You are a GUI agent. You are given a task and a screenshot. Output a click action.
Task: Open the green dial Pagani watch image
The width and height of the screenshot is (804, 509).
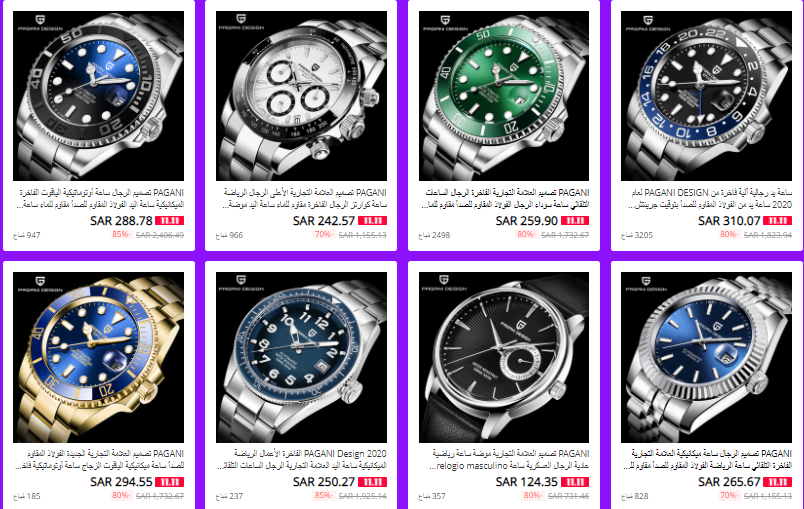coord(504,96)
